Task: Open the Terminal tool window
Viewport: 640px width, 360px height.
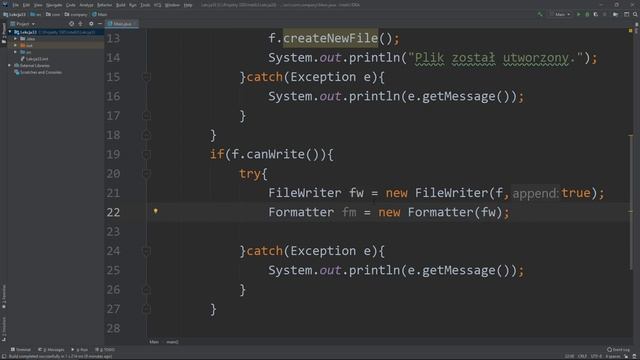Action: point(20,350)
